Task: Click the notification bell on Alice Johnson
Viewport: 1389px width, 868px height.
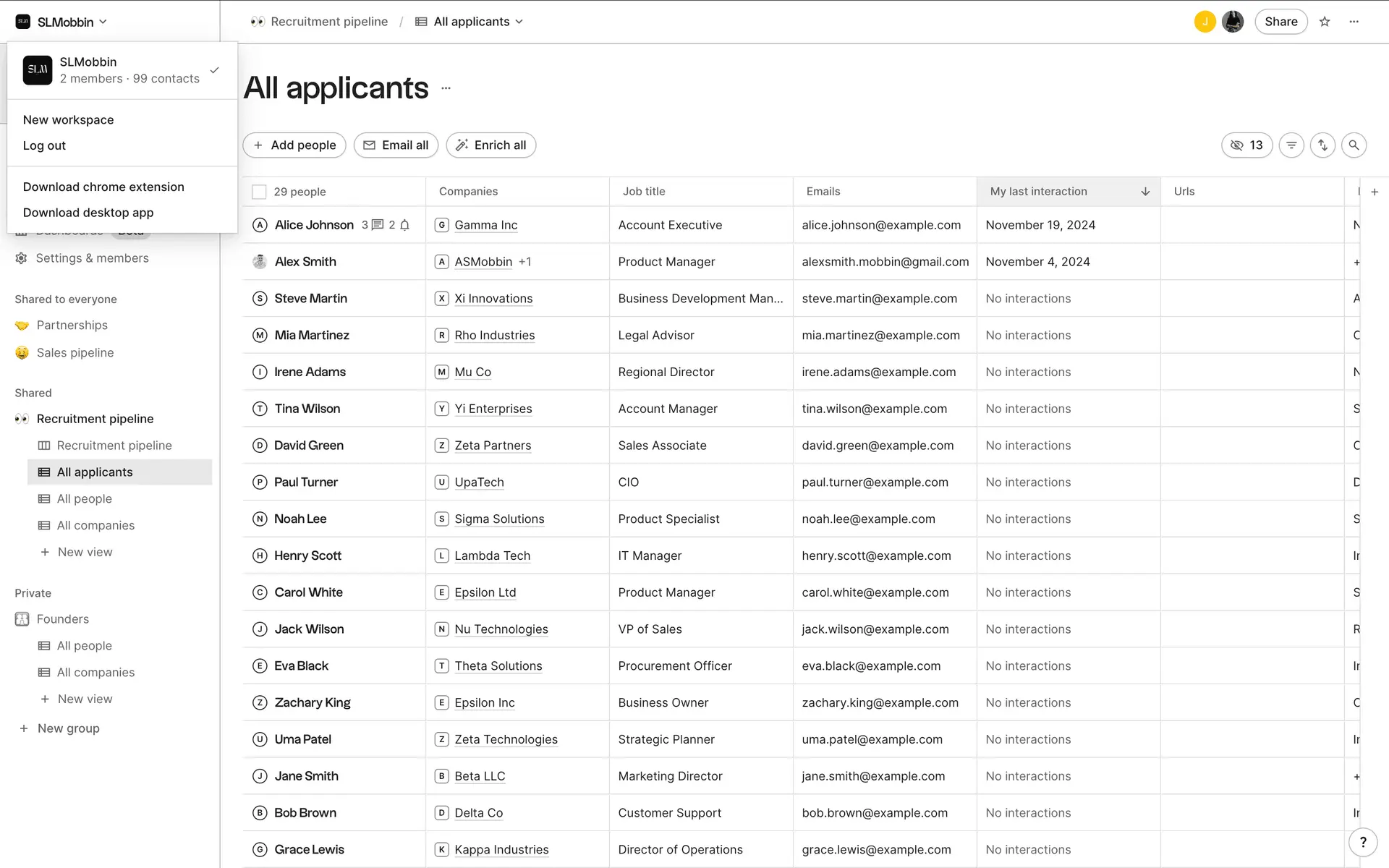Action: (x=405, y=225)
